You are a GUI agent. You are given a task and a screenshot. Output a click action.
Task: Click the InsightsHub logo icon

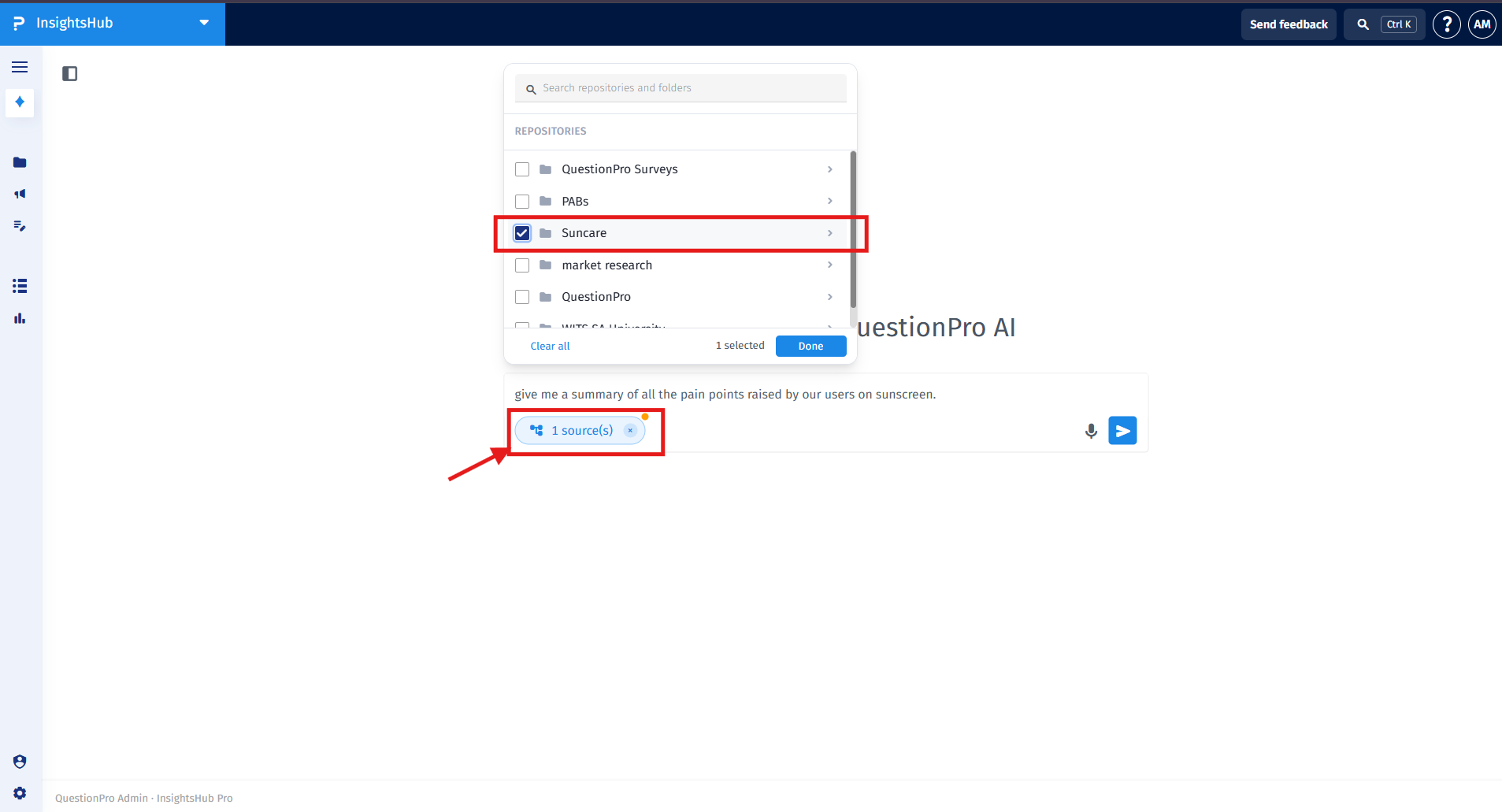(x=19, y=24)
